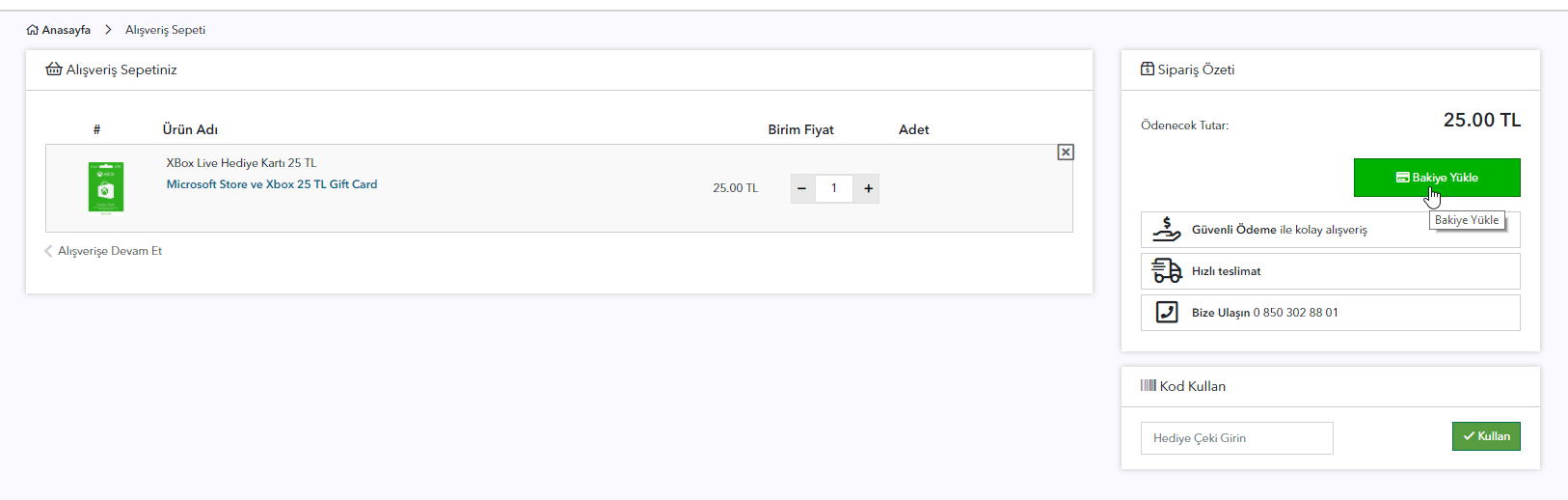
Task: Click phone number 0 850 302 88 01
Action: pos(1295,313)
